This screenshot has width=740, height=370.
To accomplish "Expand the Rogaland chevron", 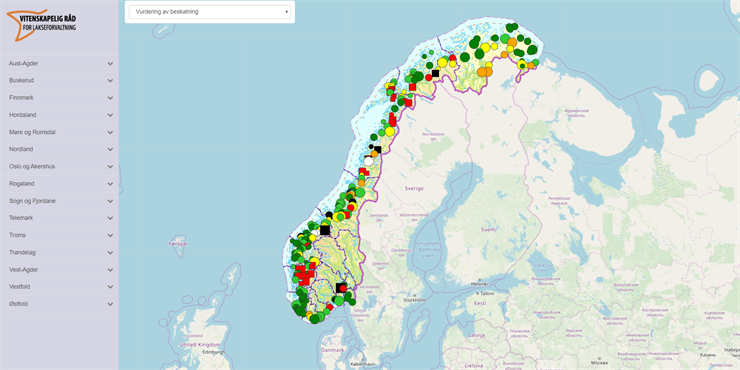I will click(x=110, y=184).
